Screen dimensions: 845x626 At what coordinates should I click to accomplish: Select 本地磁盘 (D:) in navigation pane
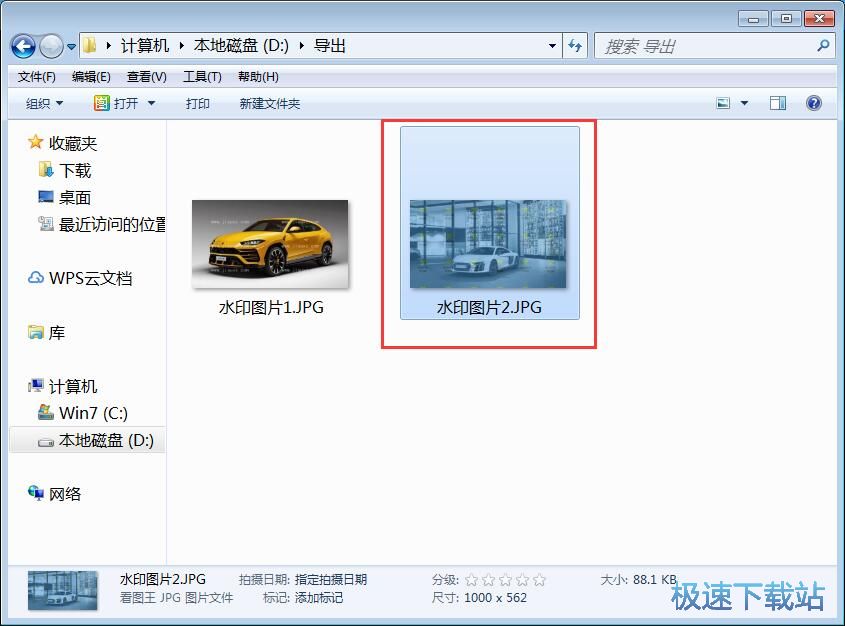click(106, 441)
